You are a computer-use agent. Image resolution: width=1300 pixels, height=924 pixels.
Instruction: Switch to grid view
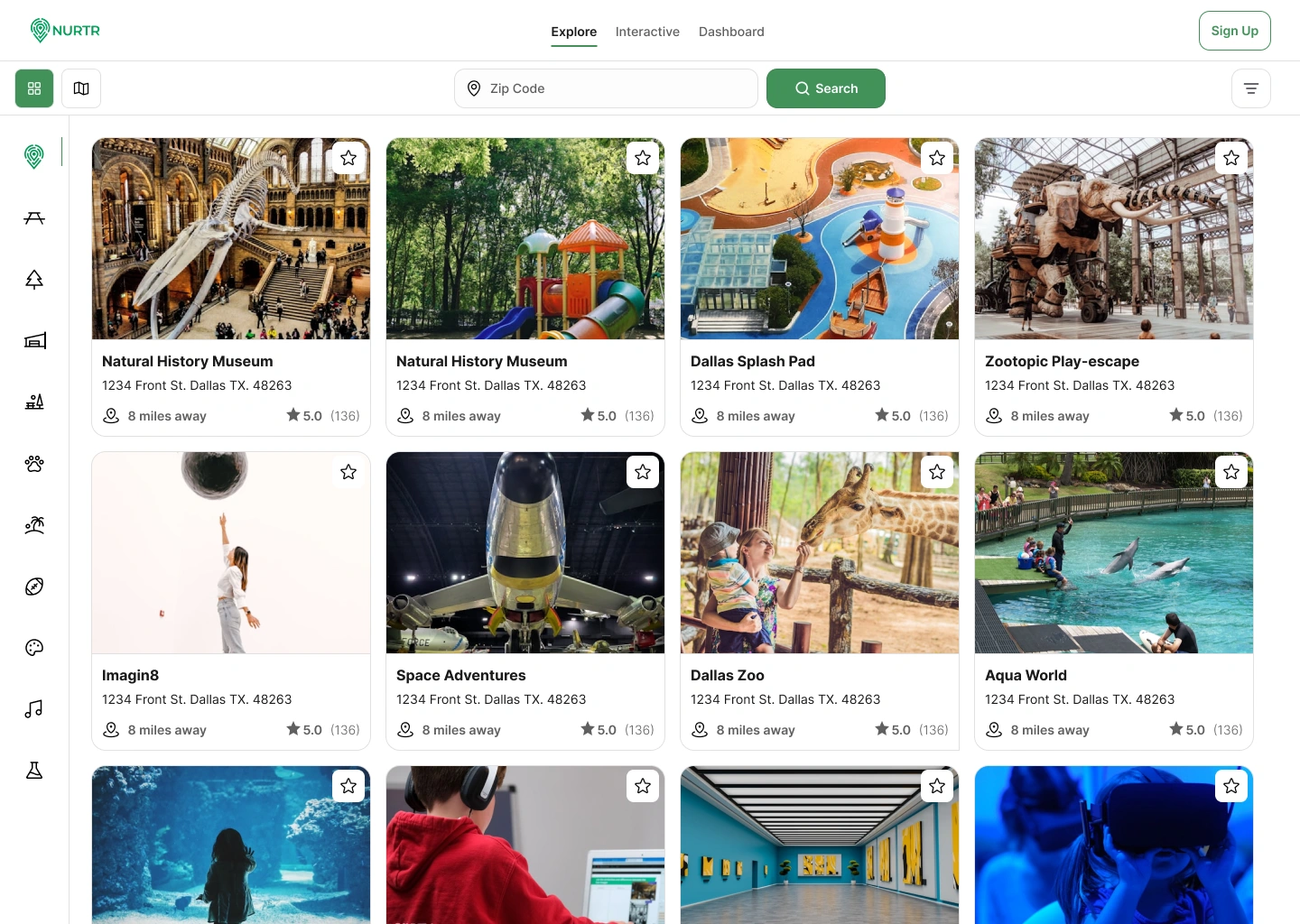pos(34,88)
